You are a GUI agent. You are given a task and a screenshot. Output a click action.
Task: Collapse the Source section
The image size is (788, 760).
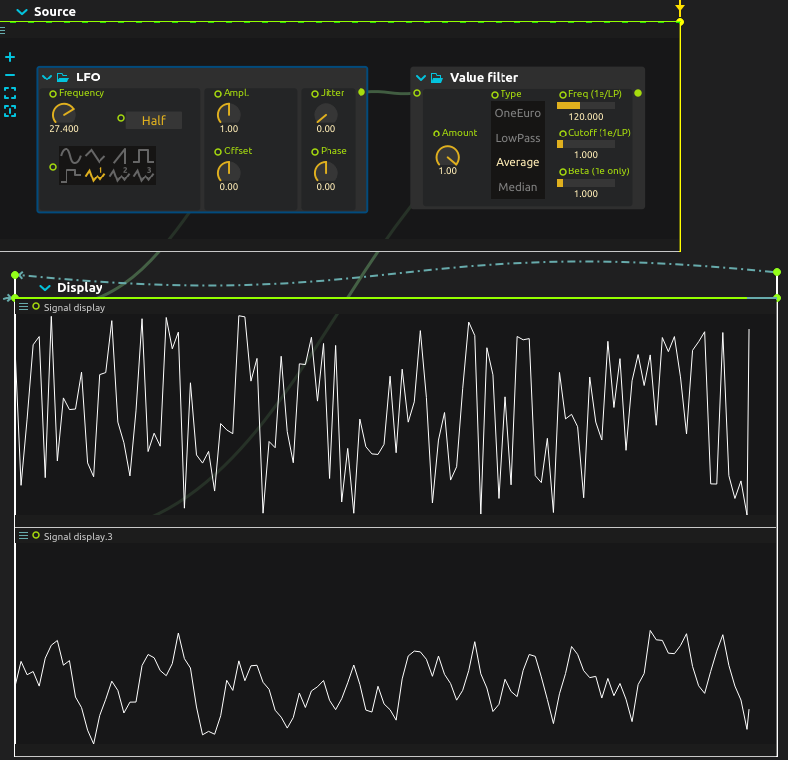pos(22,12)
